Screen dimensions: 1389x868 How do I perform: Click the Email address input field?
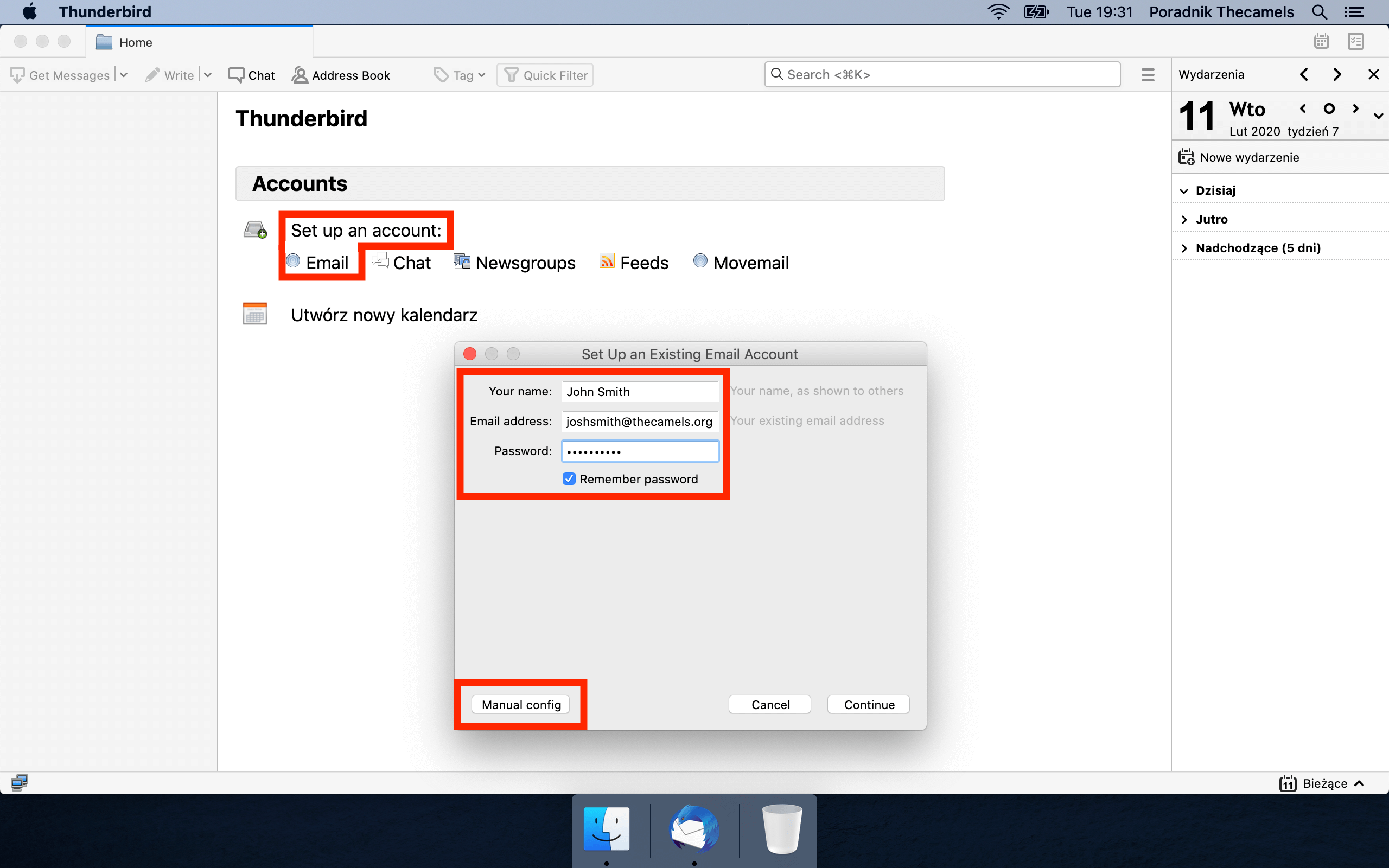point(639,421)
